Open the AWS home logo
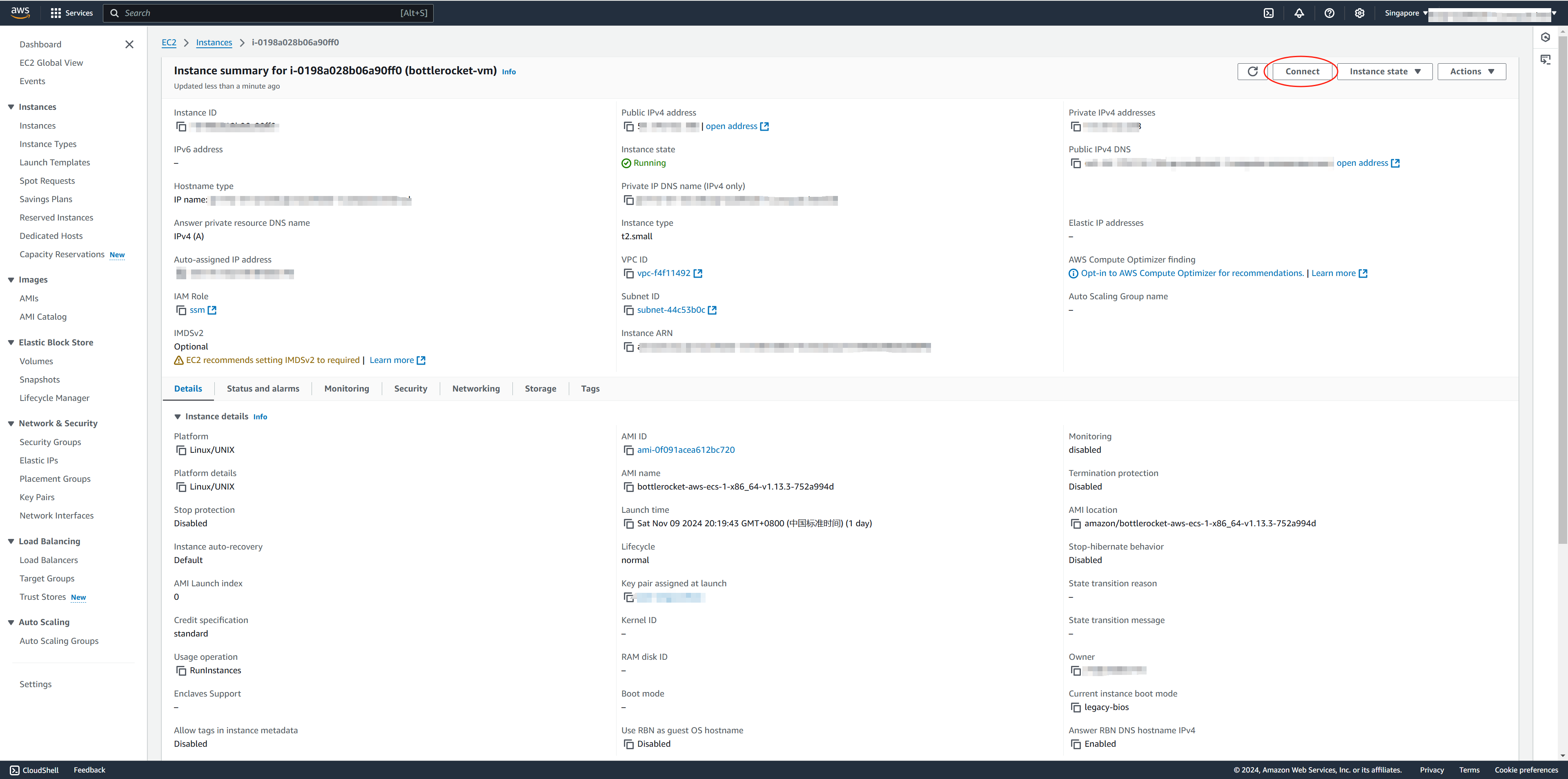Viewport: 1568px width, 779px height. 20,12
